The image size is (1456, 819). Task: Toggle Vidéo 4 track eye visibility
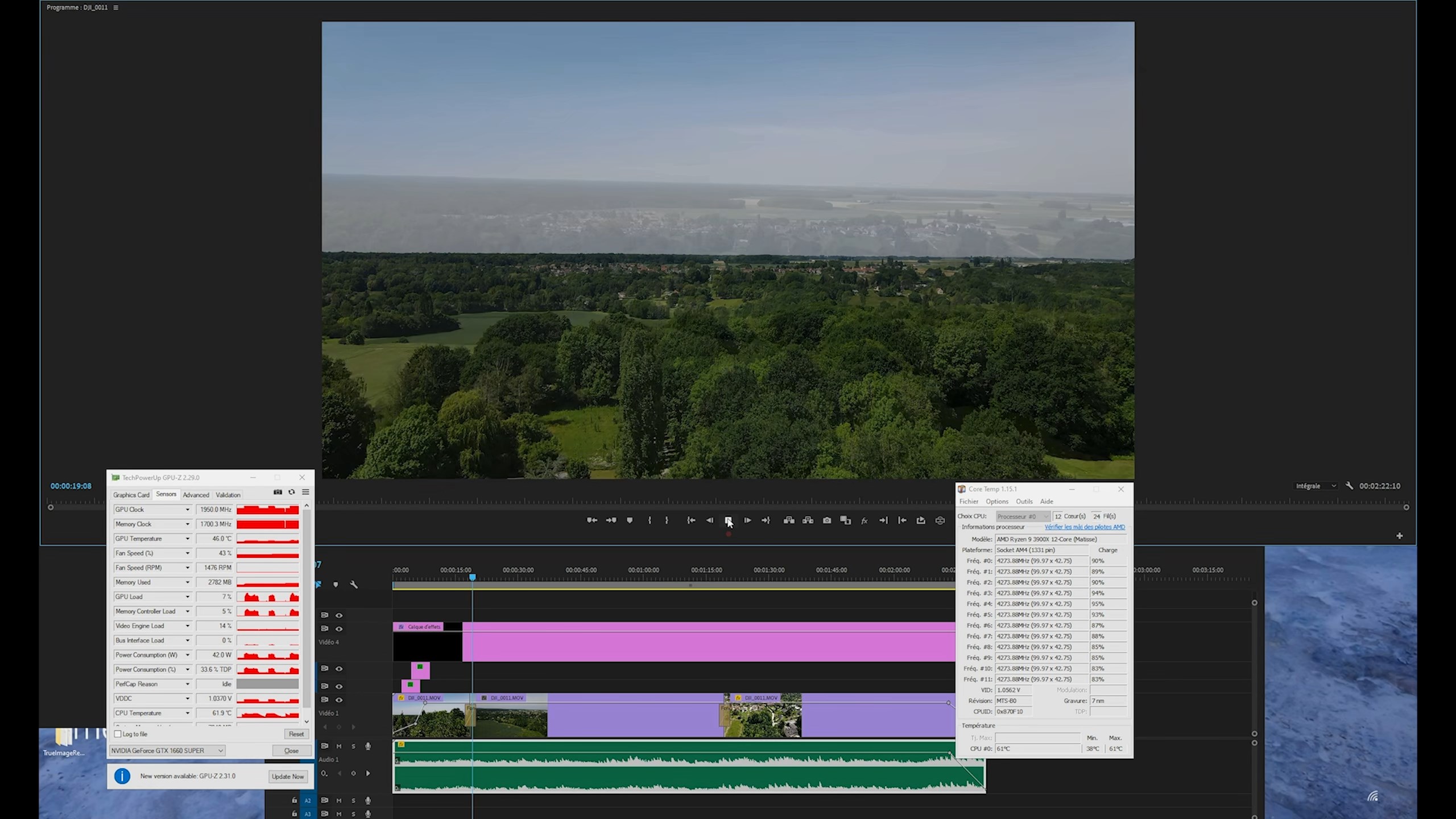point(339,629)
